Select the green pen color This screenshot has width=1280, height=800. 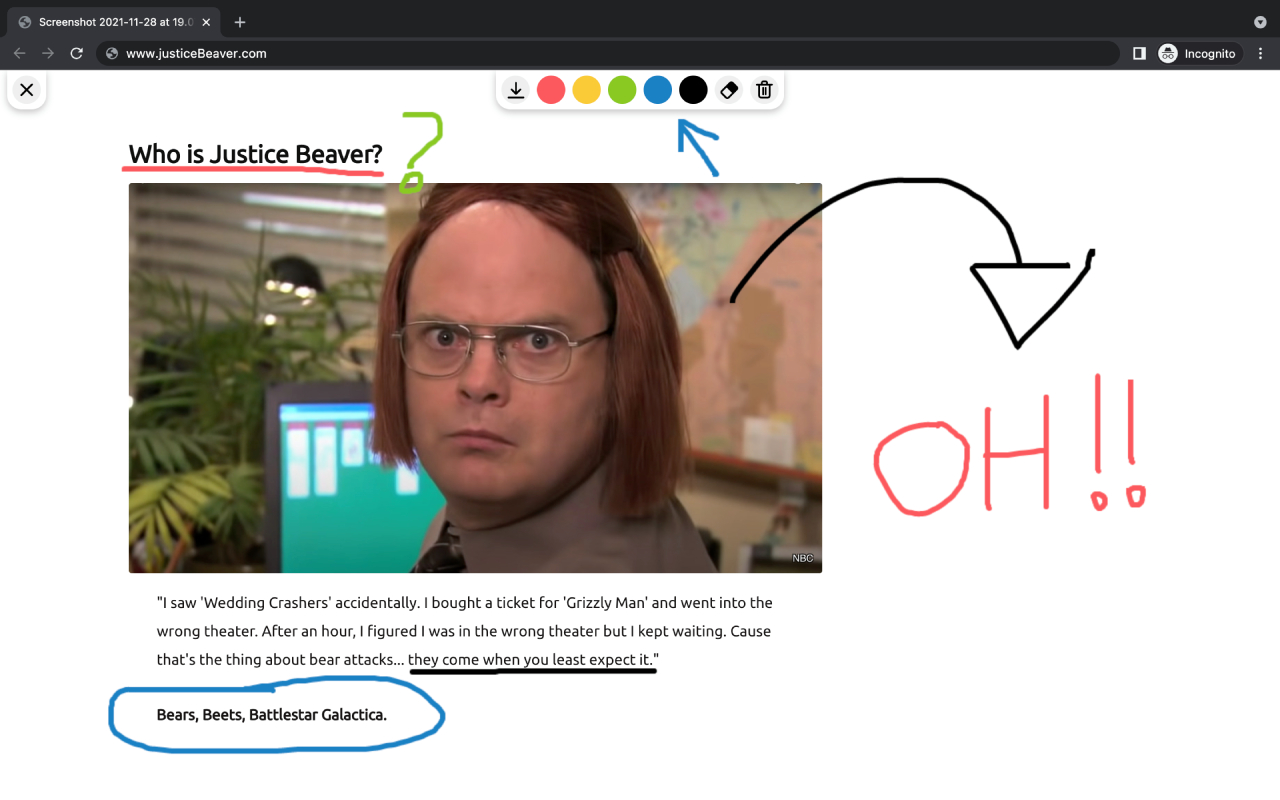622,90
